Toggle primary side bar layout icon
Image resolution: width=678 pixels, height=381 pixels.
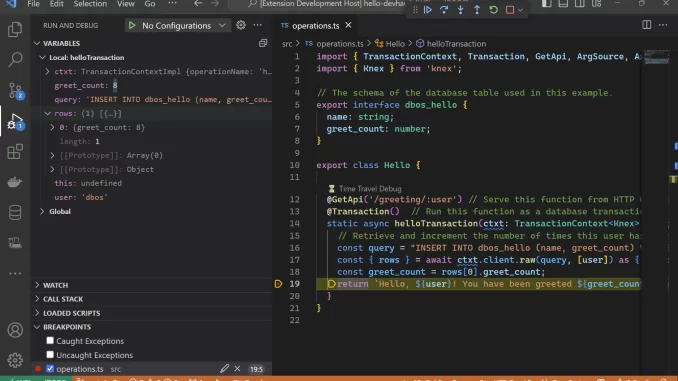click(547, 4)
